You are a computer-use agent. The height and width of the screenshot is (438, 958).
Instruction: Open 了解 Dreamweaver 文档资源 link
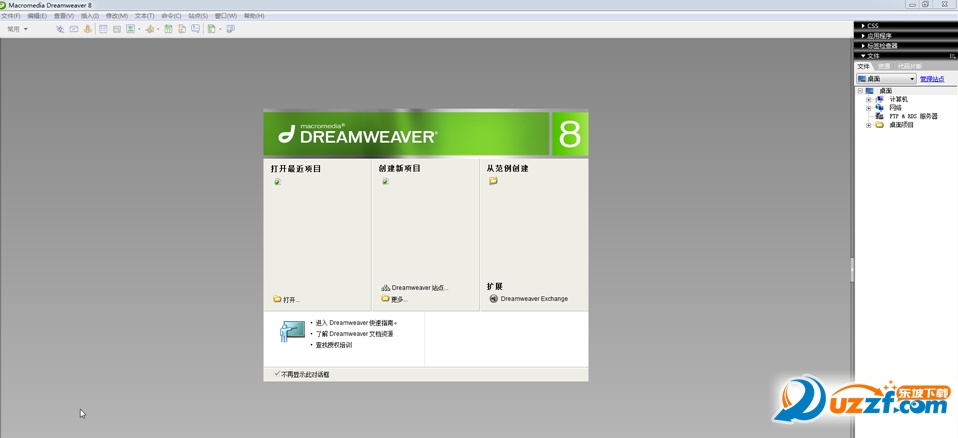pos(354,334)
